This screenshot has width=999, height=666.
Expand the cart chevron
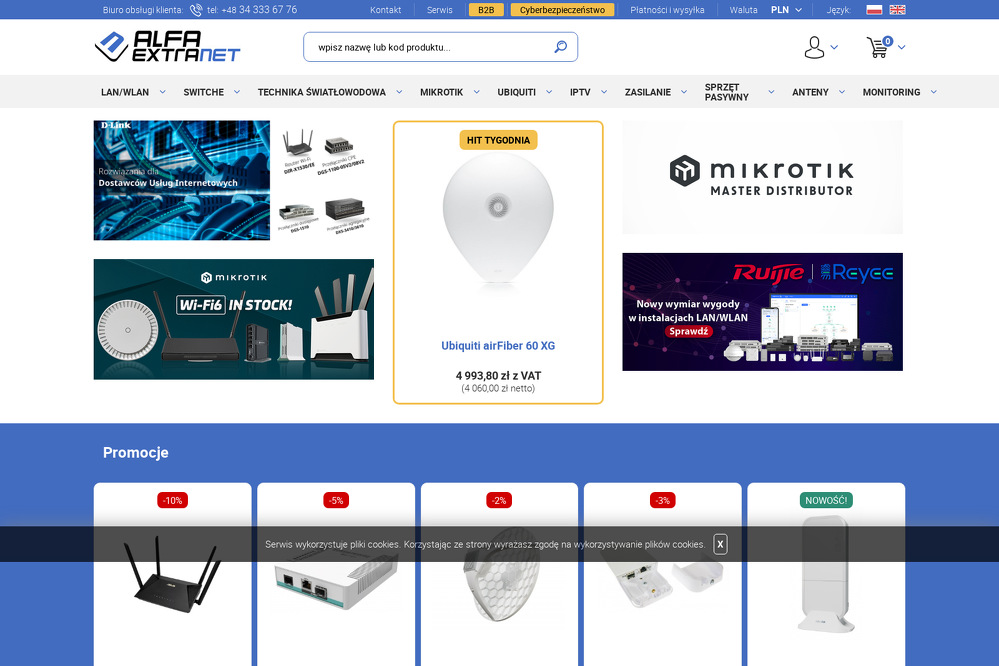click(x=902, y=47)
